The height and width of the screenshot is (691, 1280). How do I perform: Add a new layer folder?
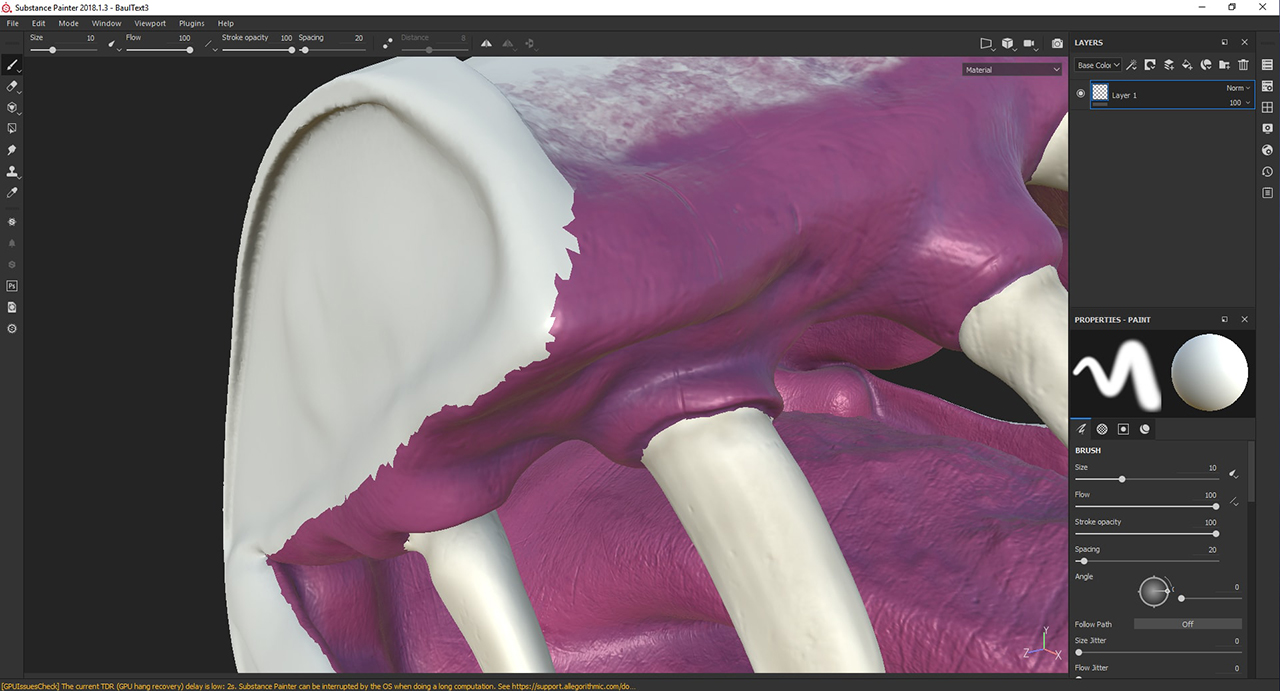pyautogui.click(x=1224, y=65)
